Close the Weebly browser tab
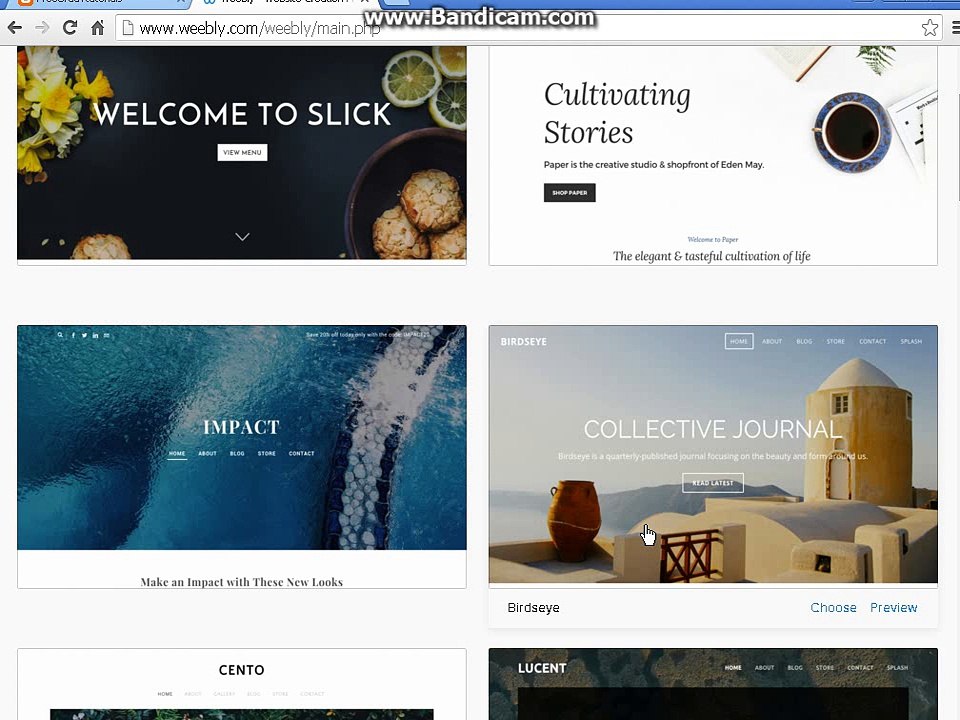960x720 pixels. [x=365, y=2]
